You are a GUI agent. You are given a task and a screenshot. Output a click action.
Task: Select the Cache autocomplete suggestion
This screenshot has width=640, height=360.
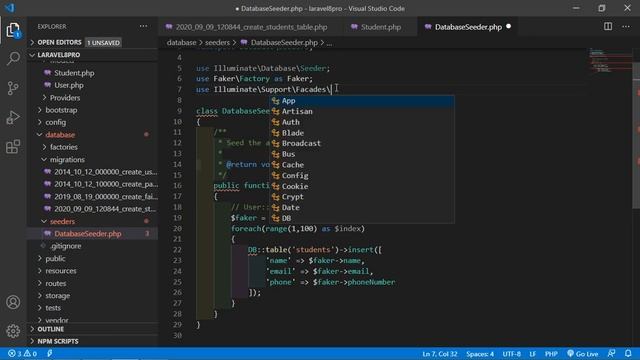[x=361, y=165]
